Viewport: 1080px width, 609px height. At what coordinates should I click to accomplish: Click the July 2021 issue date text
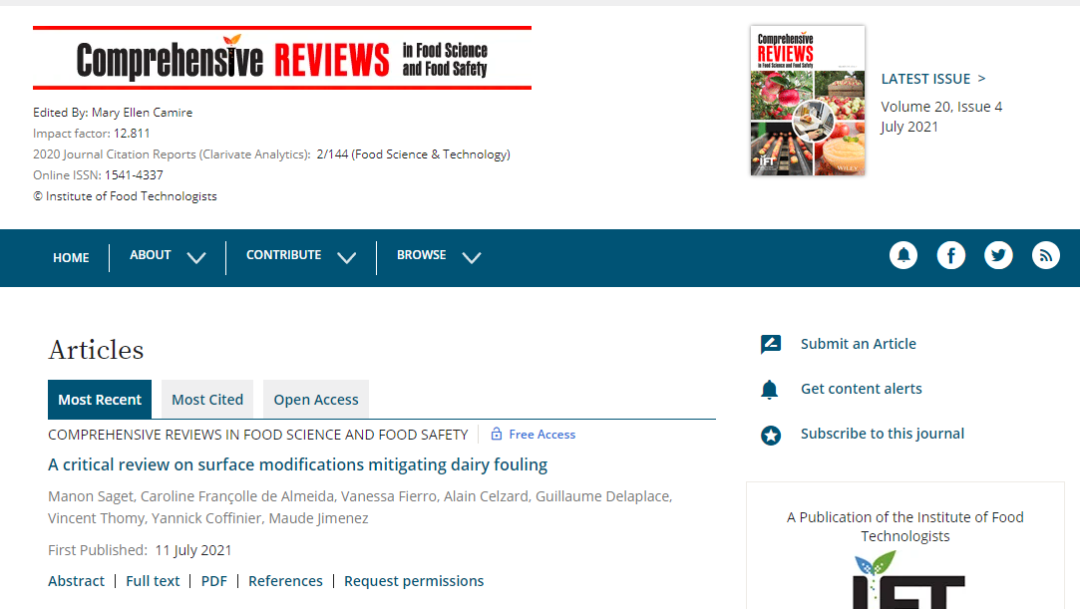909,127
